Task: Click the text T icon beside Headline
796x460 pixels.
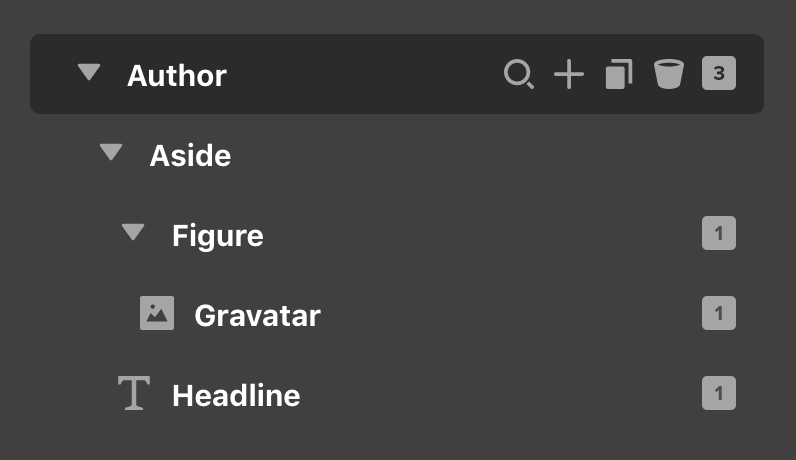Action: point(134,393)
